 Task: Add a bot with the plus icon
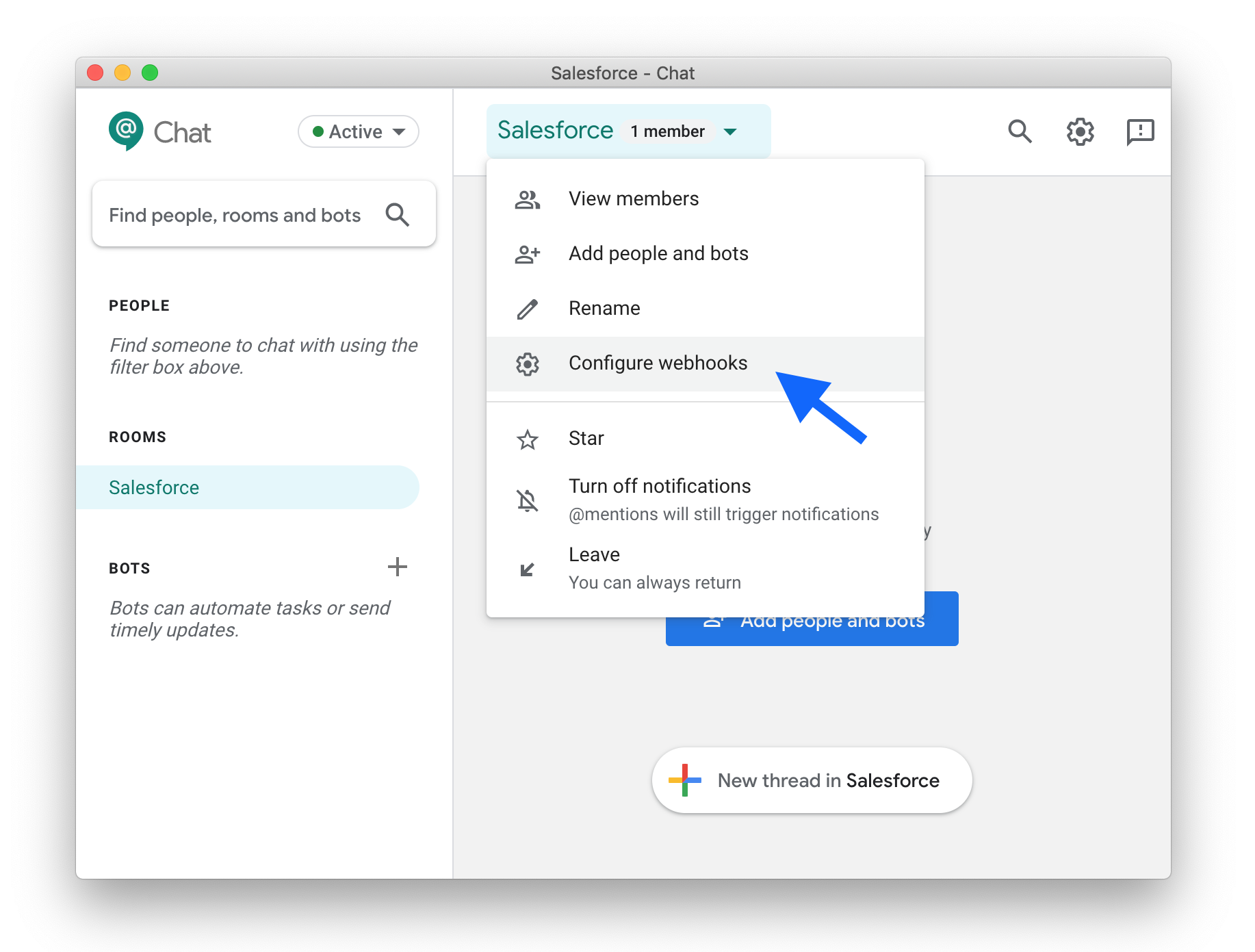(x=398, y=567)
